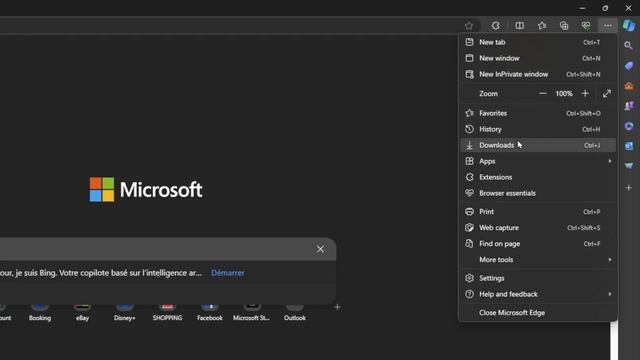The width and height of the screenshot is (640, 360).
Task: Open the sidebar Tools briefcase icon
Action: pyautogui.click(x=629, y=86)
